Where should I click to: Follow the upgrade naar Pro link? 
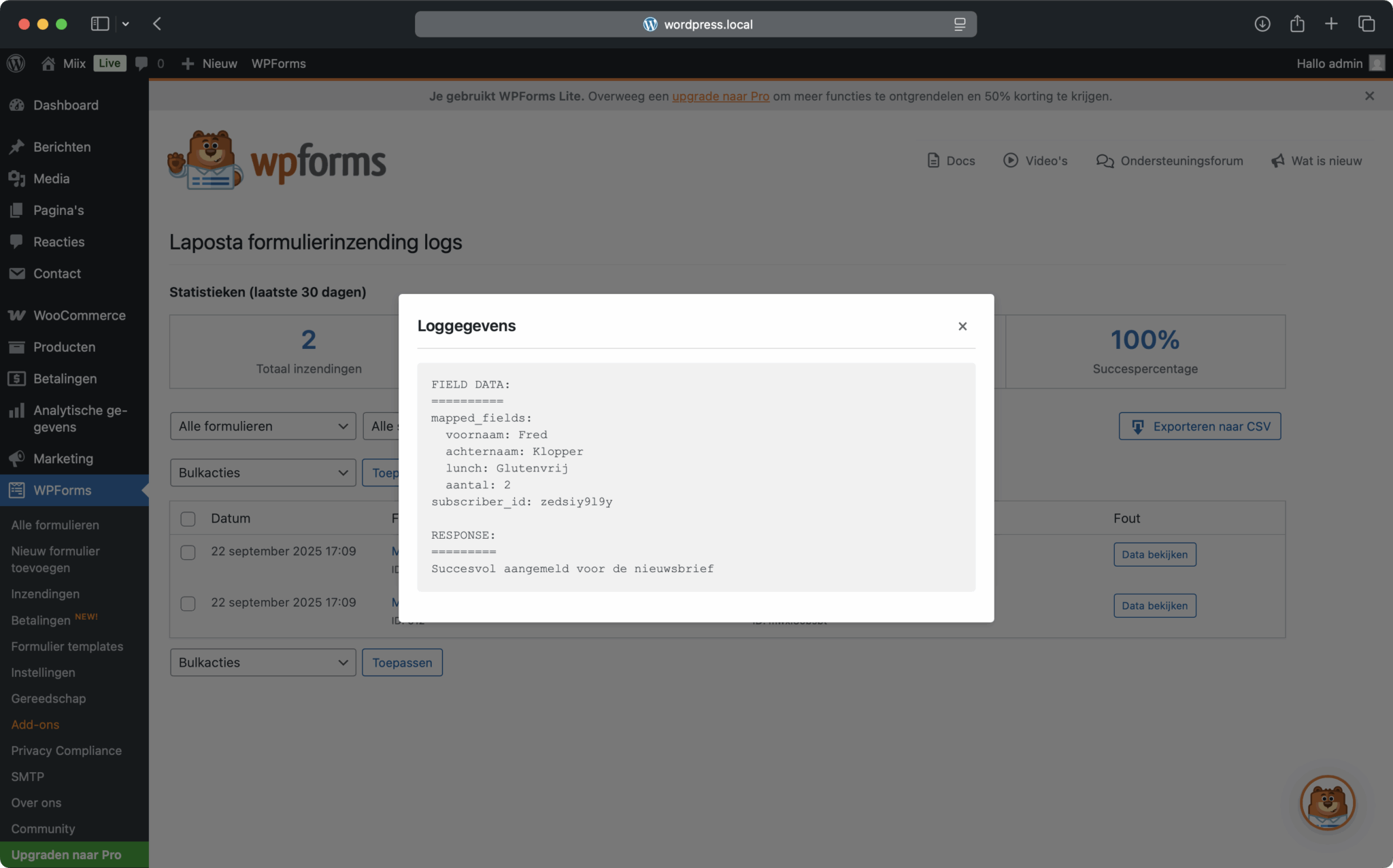tap(720, 96)
